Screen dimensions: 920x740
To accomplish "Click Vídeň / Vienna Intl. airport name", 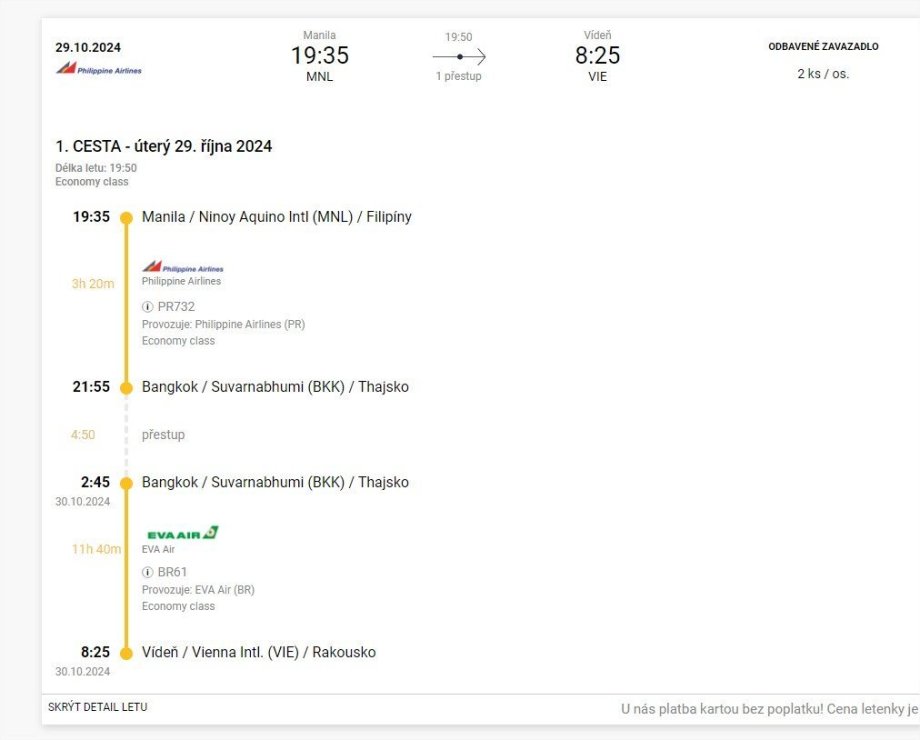I will click(x=258, y=653).
